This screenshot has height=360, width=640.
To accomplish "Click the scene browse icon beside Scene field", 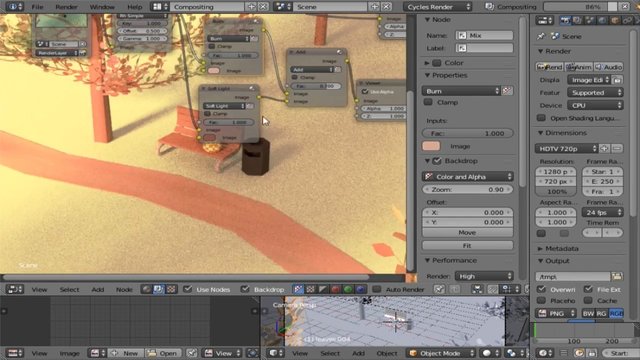I will [282, 7].
